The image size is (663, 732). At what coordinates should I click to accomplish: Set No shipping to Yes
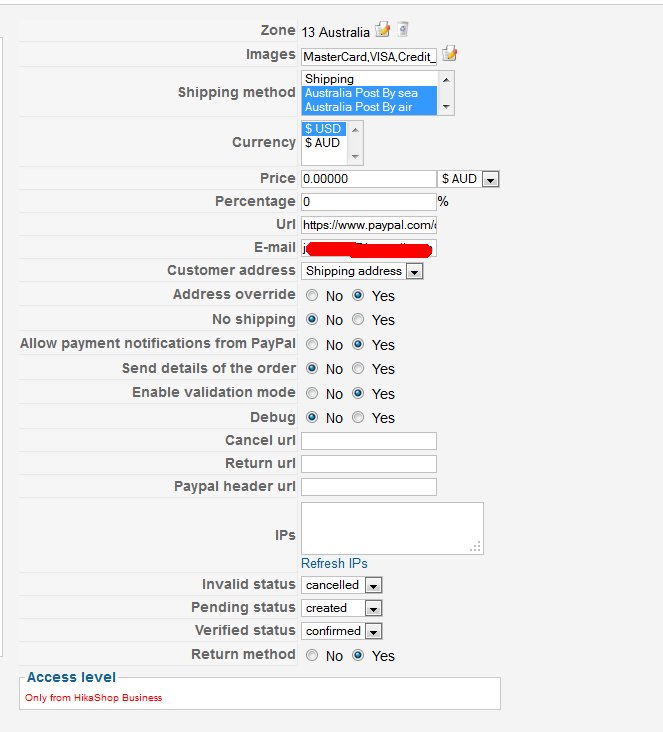tap(358, 320)
